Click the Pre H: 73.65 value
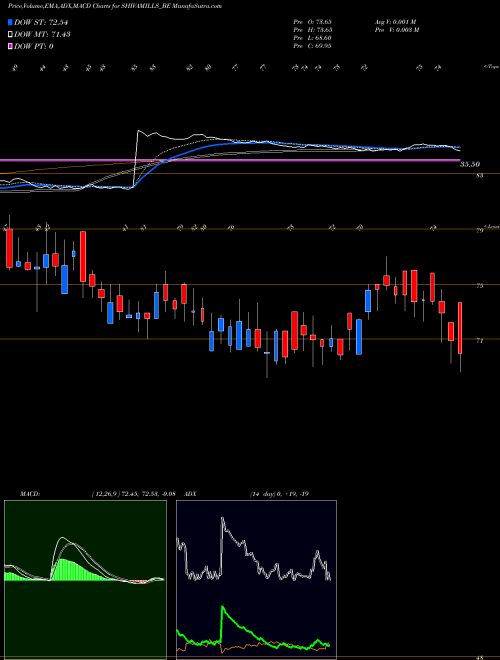This screenshot has width=500, height=660. click(313, 29)
